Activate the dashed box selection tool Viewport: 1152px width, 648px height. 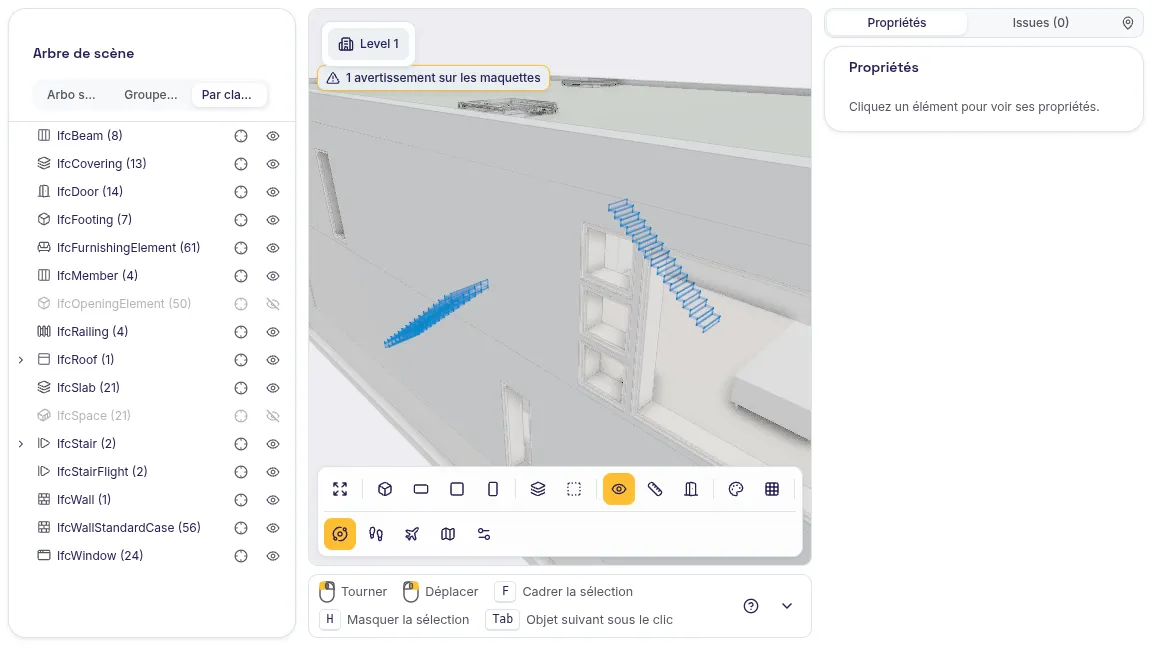[574, 489]
